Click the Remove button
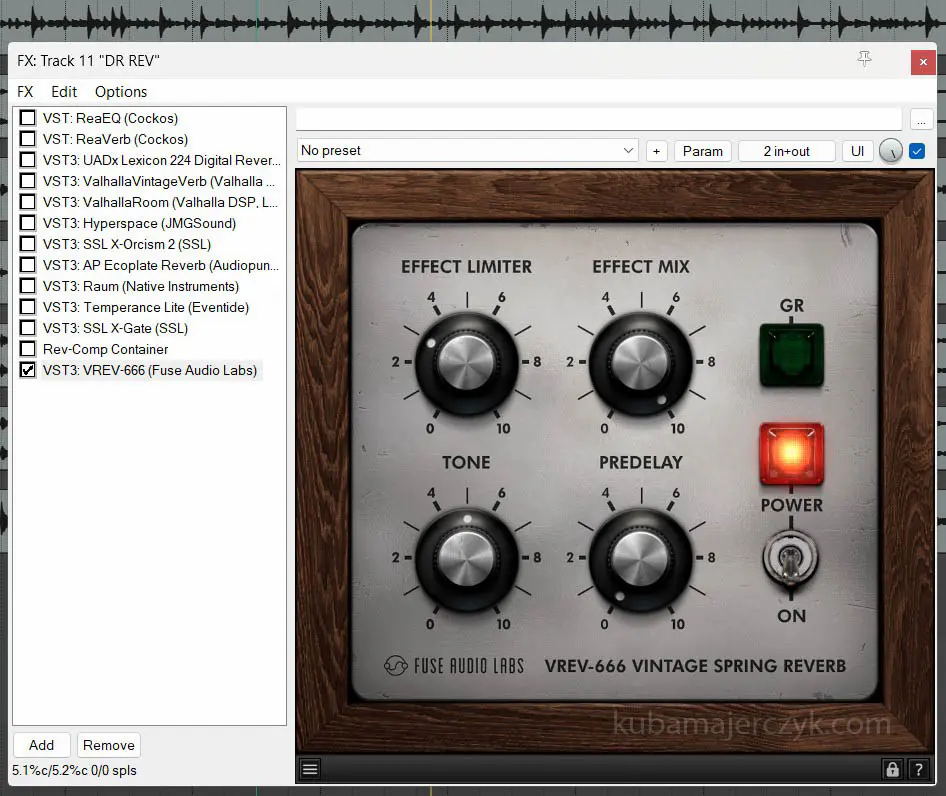Image resolution: width=946 pixels, height=796 pixels. [109, 745]
